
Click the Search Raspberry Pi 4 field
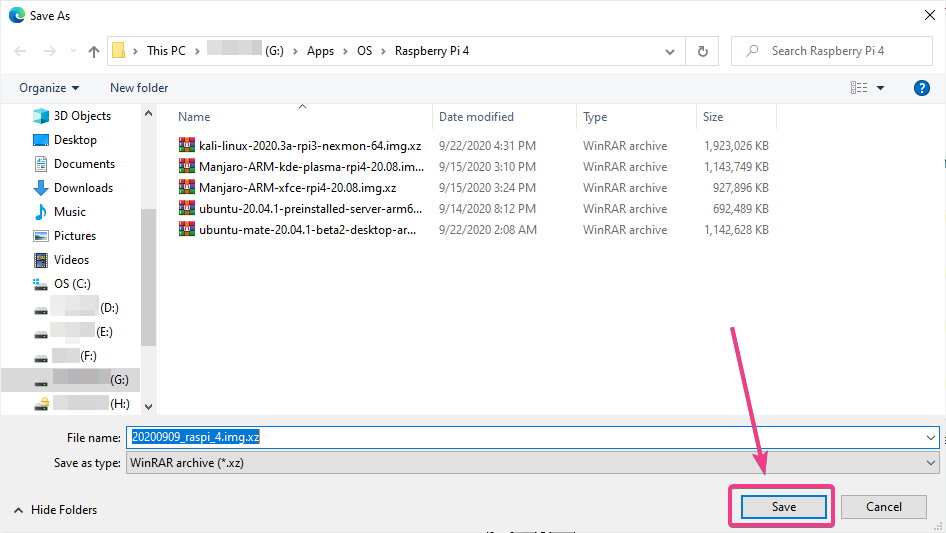pyautogui.click(x=840, y=51)
